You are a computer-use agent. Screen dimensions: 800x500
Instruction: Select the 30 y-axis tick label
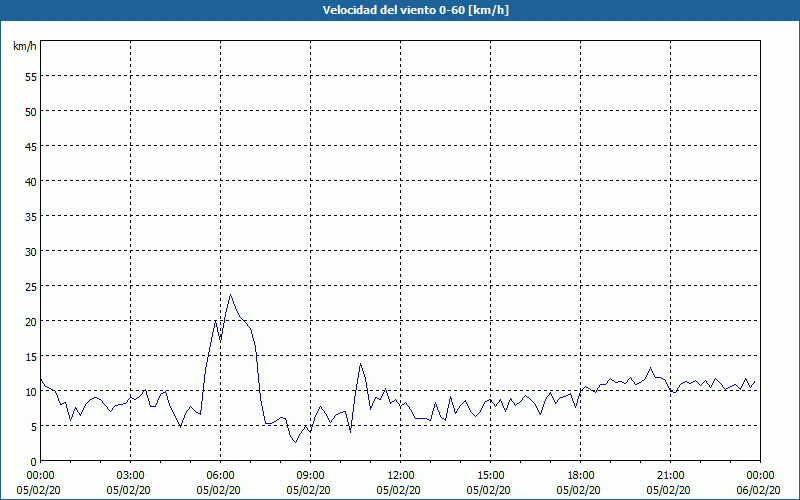coord(31,252)
